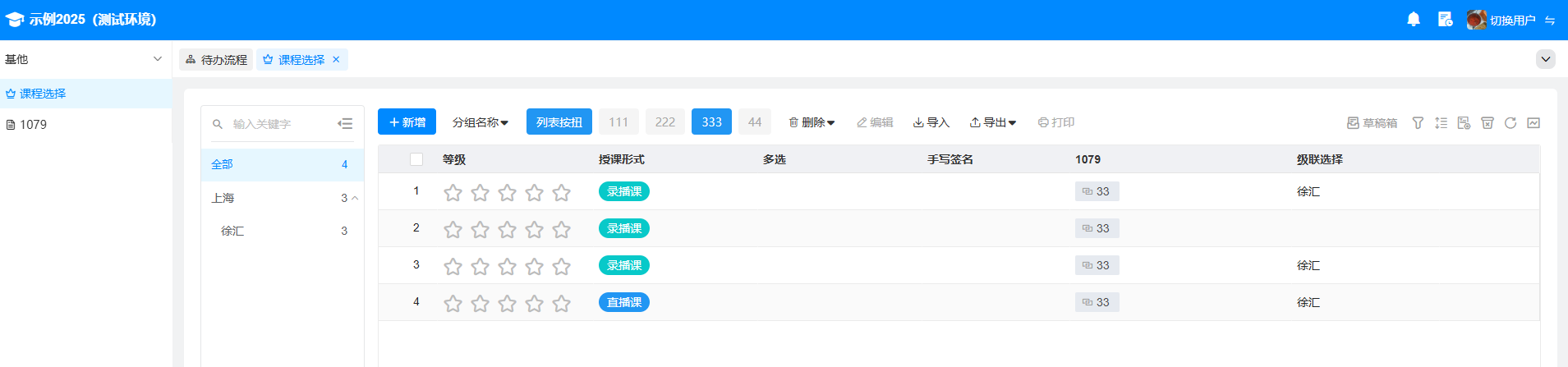Open the chart statistics icon
Screen dimensions: 1568x367
(x=1533, y=123)
